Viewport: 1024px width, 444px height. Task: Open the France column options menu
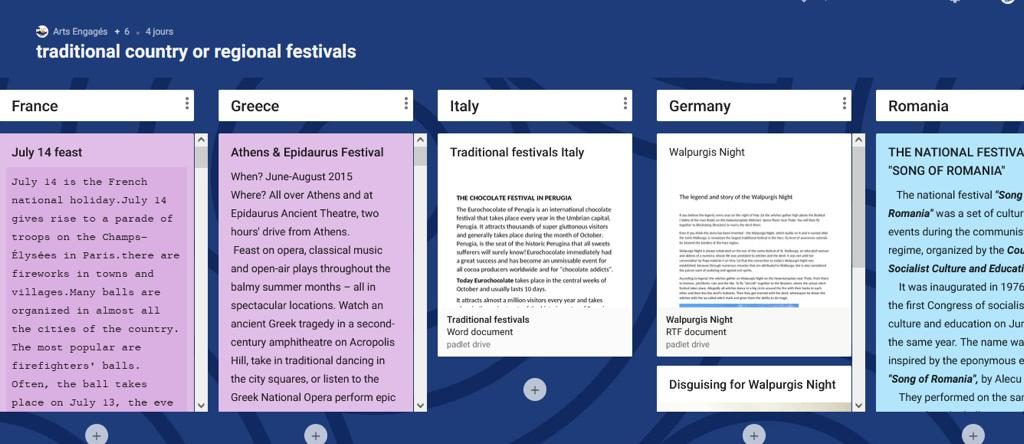pos(187,103)
